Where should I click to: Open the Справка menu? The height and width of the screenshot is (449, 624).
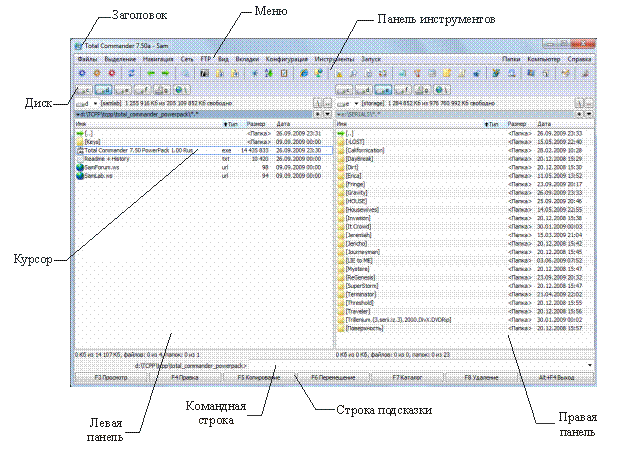[579, 59]
